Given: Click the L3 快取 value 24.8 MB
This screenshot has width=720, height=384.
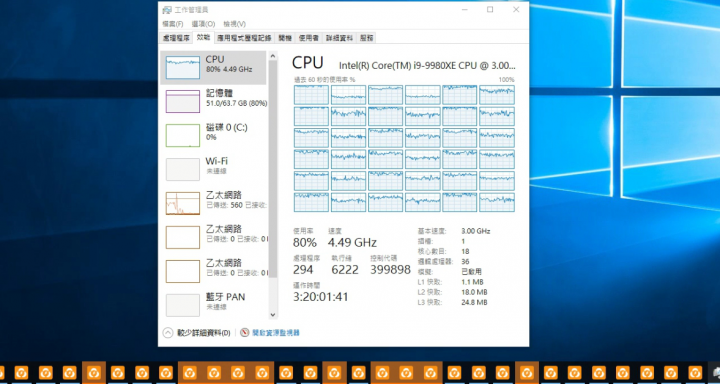Looking at the screenshot, I should 474,302.
